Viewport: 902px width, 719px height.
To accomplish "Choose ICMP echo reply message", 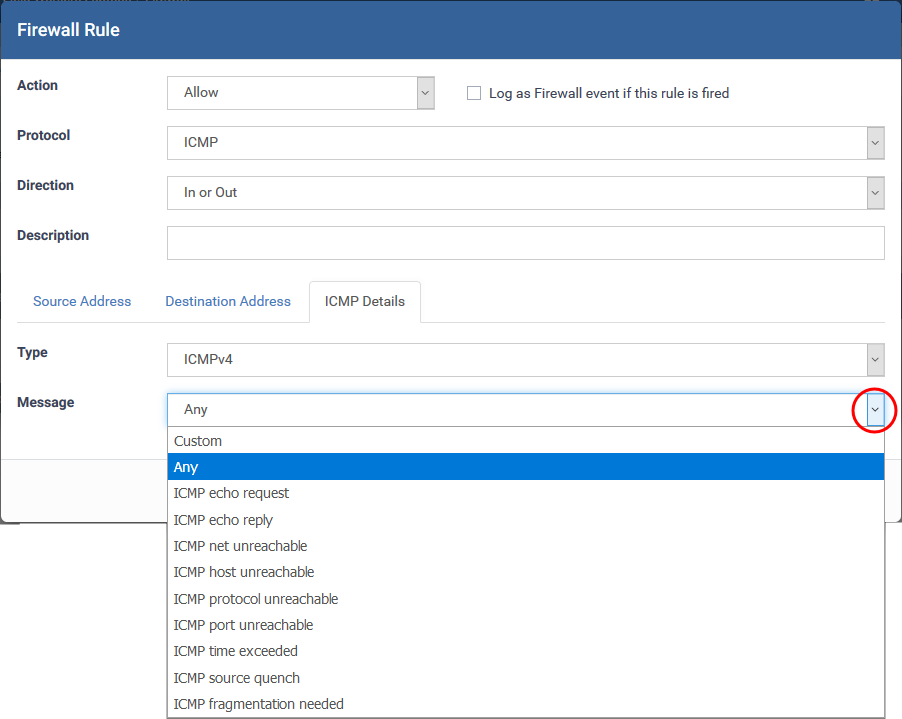I will 223,520.
